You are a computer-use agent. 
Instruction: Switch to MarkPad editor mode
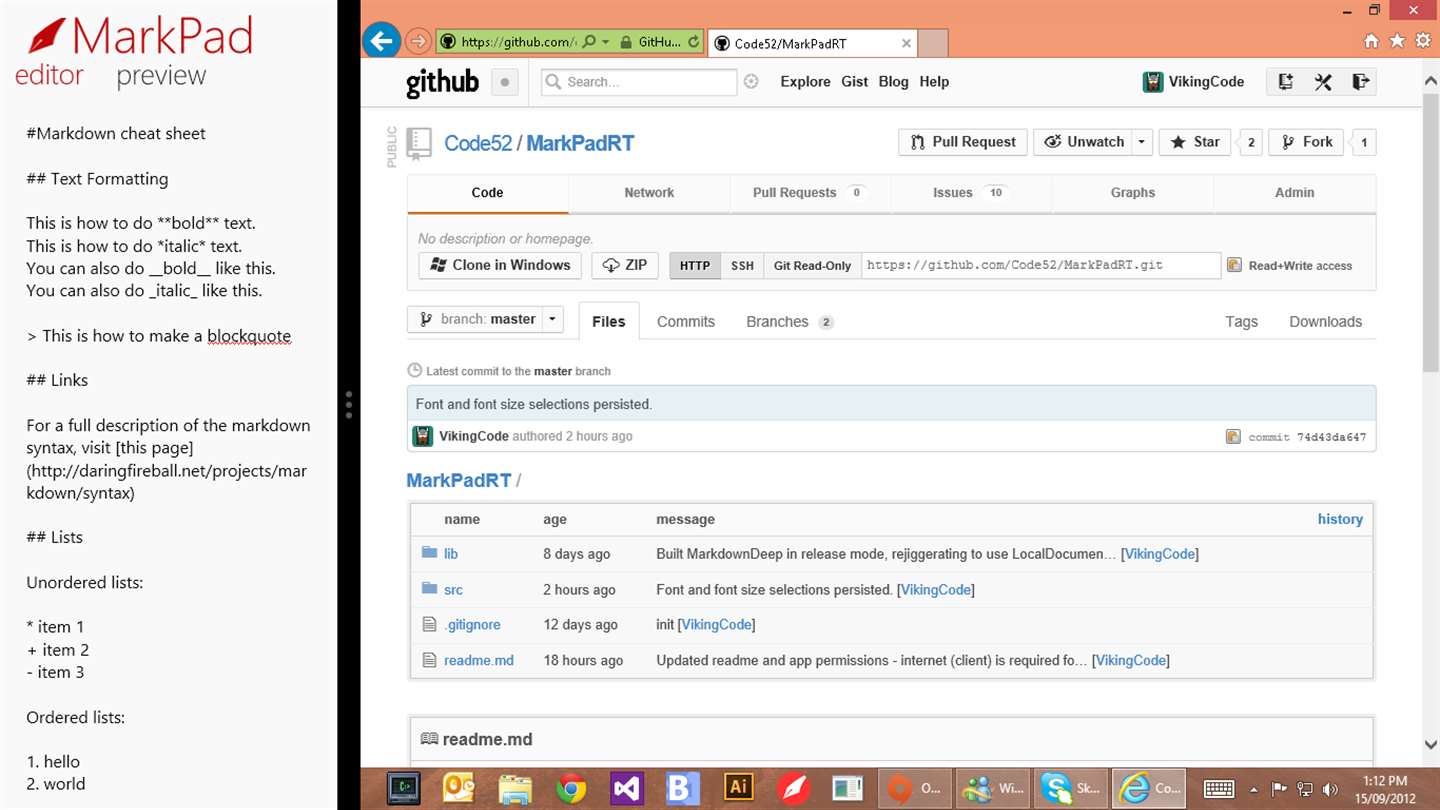pyautogui.click(x=49, y=76)
